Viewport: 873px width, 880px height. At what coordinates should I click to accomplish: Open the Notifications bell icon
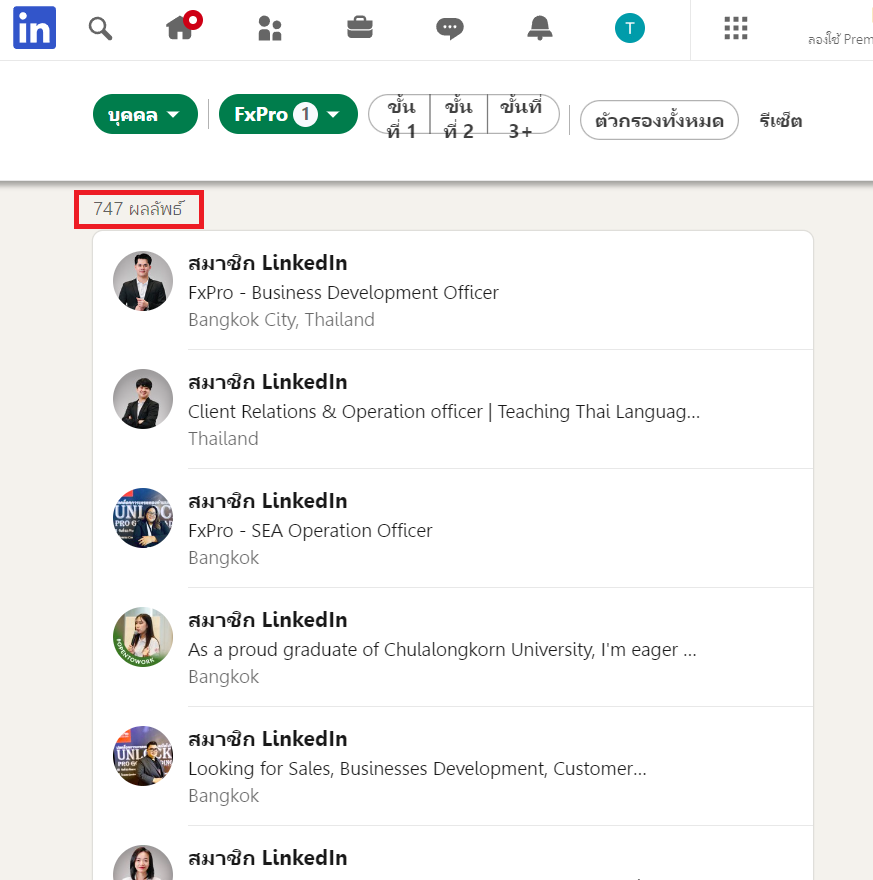coord(540,28)
